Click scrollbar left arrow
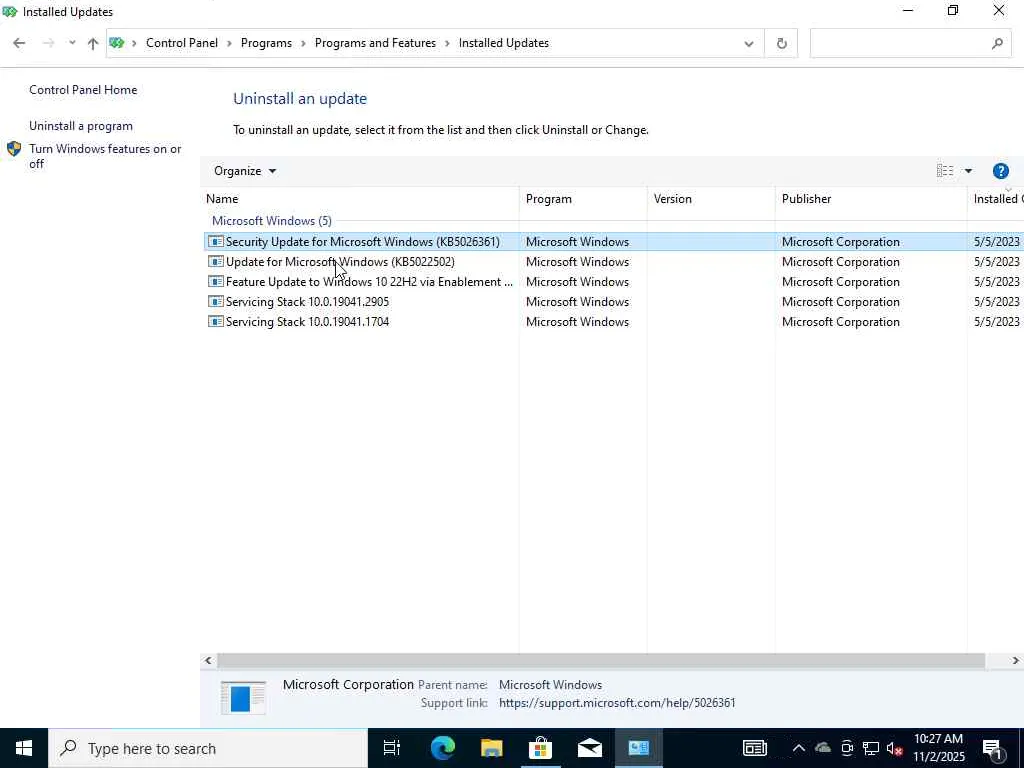1024x768 pixels. coord(208,661)
